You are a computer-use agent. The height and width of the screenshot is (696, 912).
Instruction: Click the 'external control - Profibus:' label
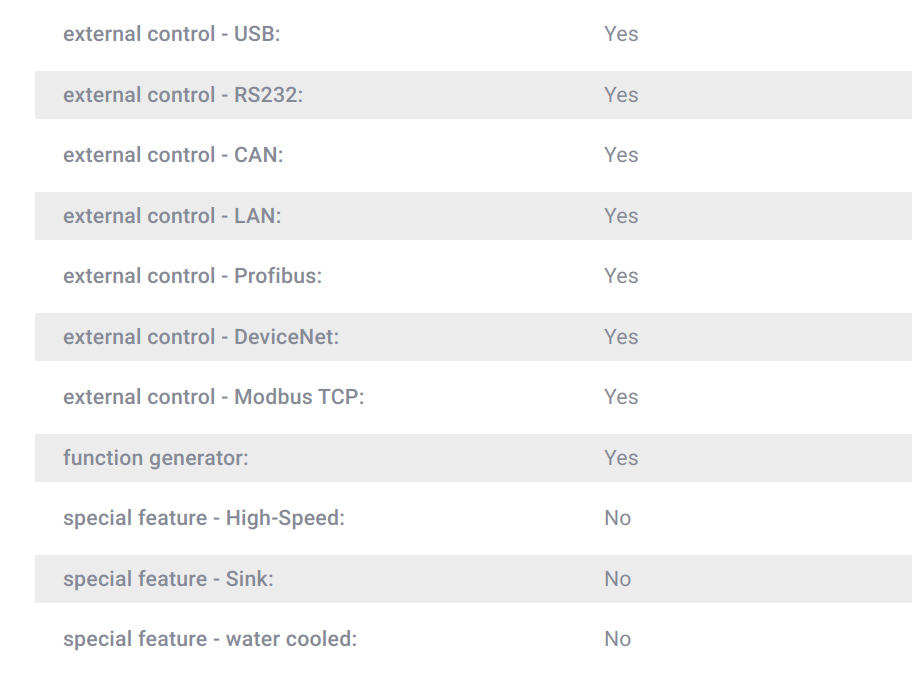[193, 276]
